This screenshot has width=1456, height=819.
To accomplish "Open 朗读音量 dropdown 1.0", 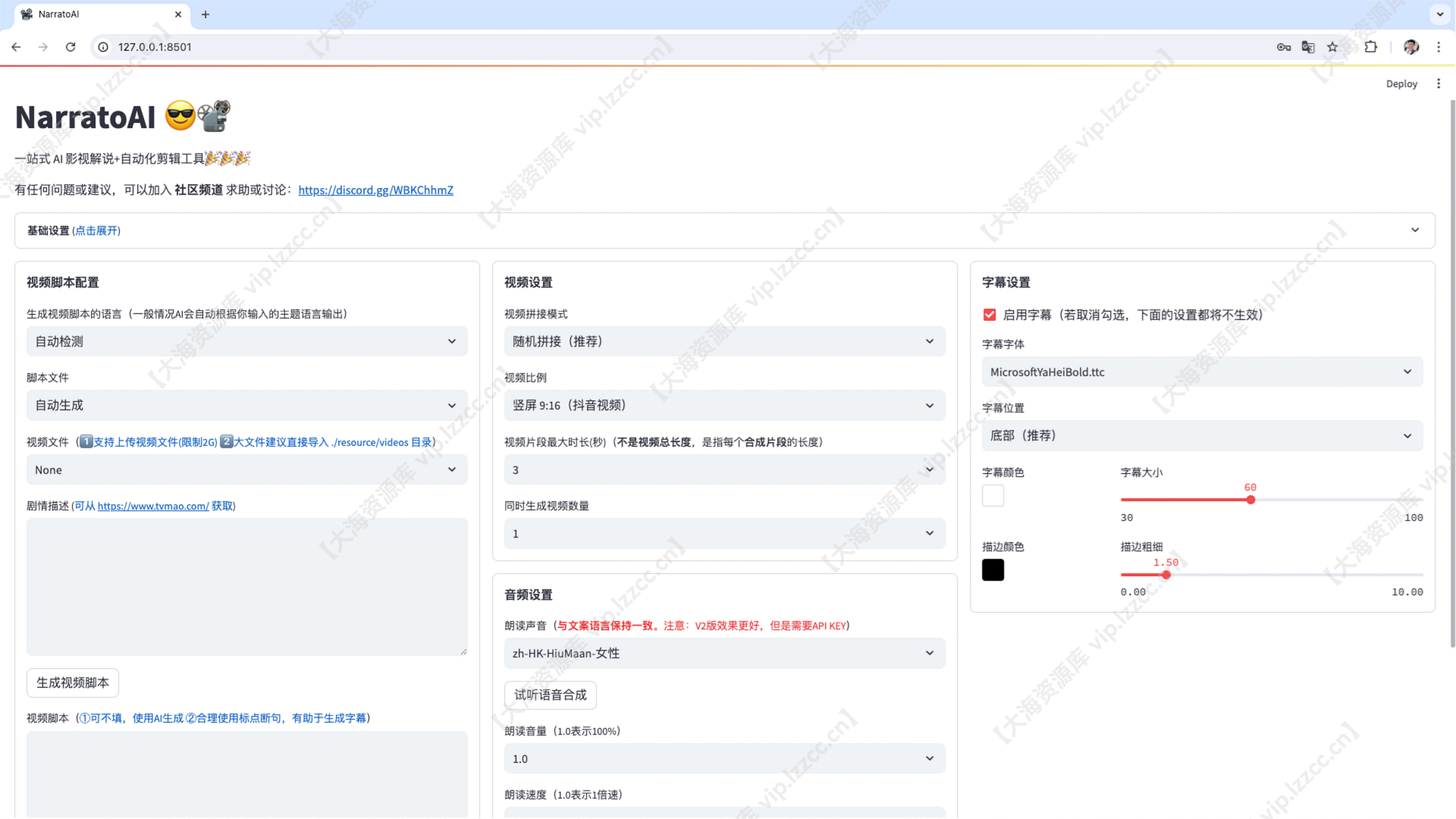I will pyautogui.click(x=725, y=759).
